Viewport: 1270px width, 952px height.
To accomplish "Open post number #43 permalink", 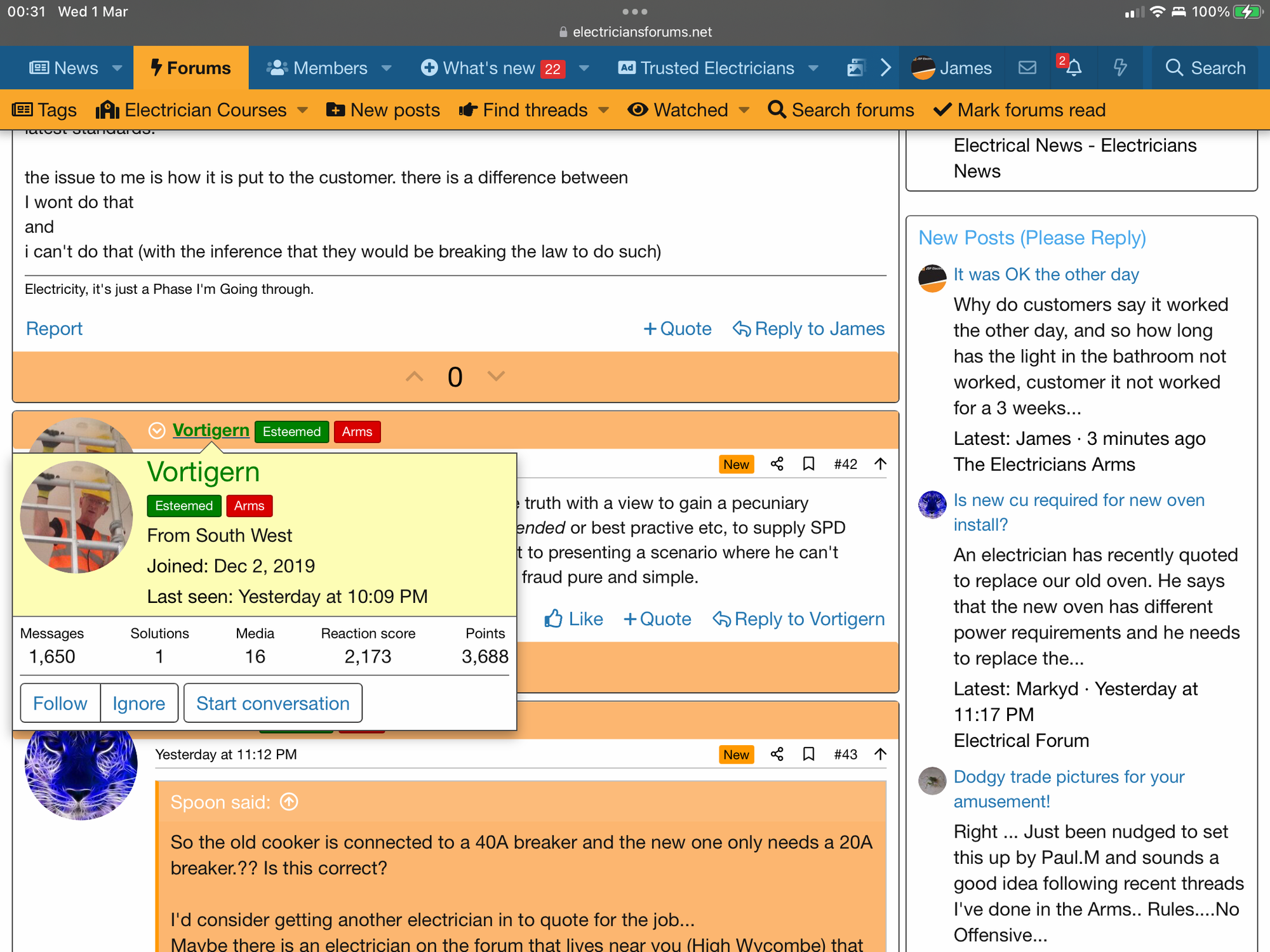I will 845,754.
